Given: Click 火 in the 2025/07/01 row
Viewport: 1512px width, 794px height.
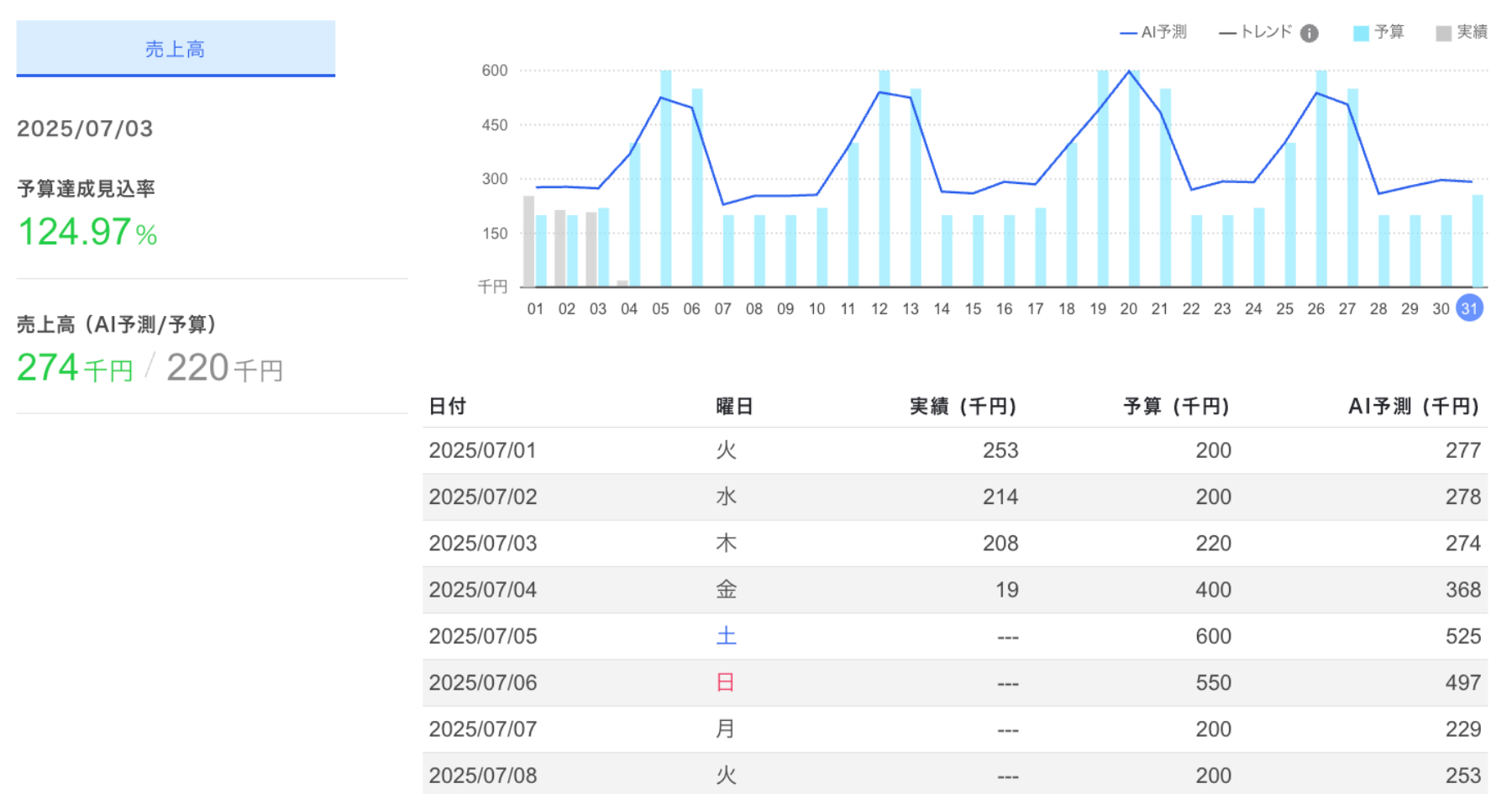Looking at the screenshot, I should pos(726,450).
